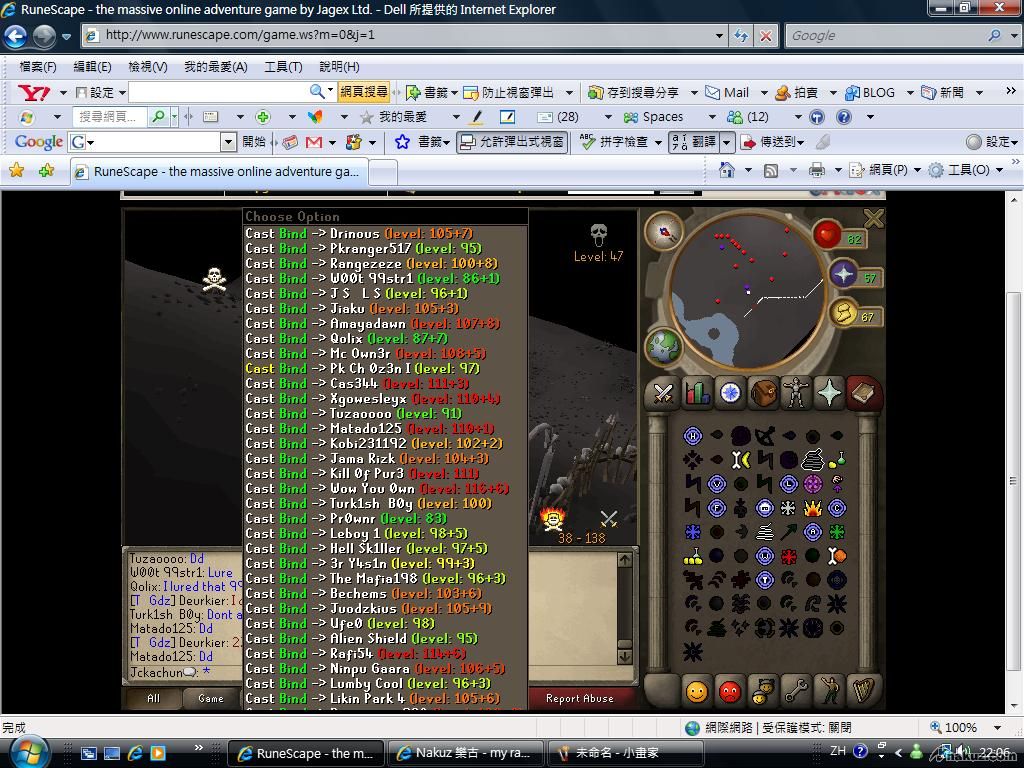The image size is (1024, 768).
Task: Open the zoom level 100% dropdown
Action: tap(997, 728)
